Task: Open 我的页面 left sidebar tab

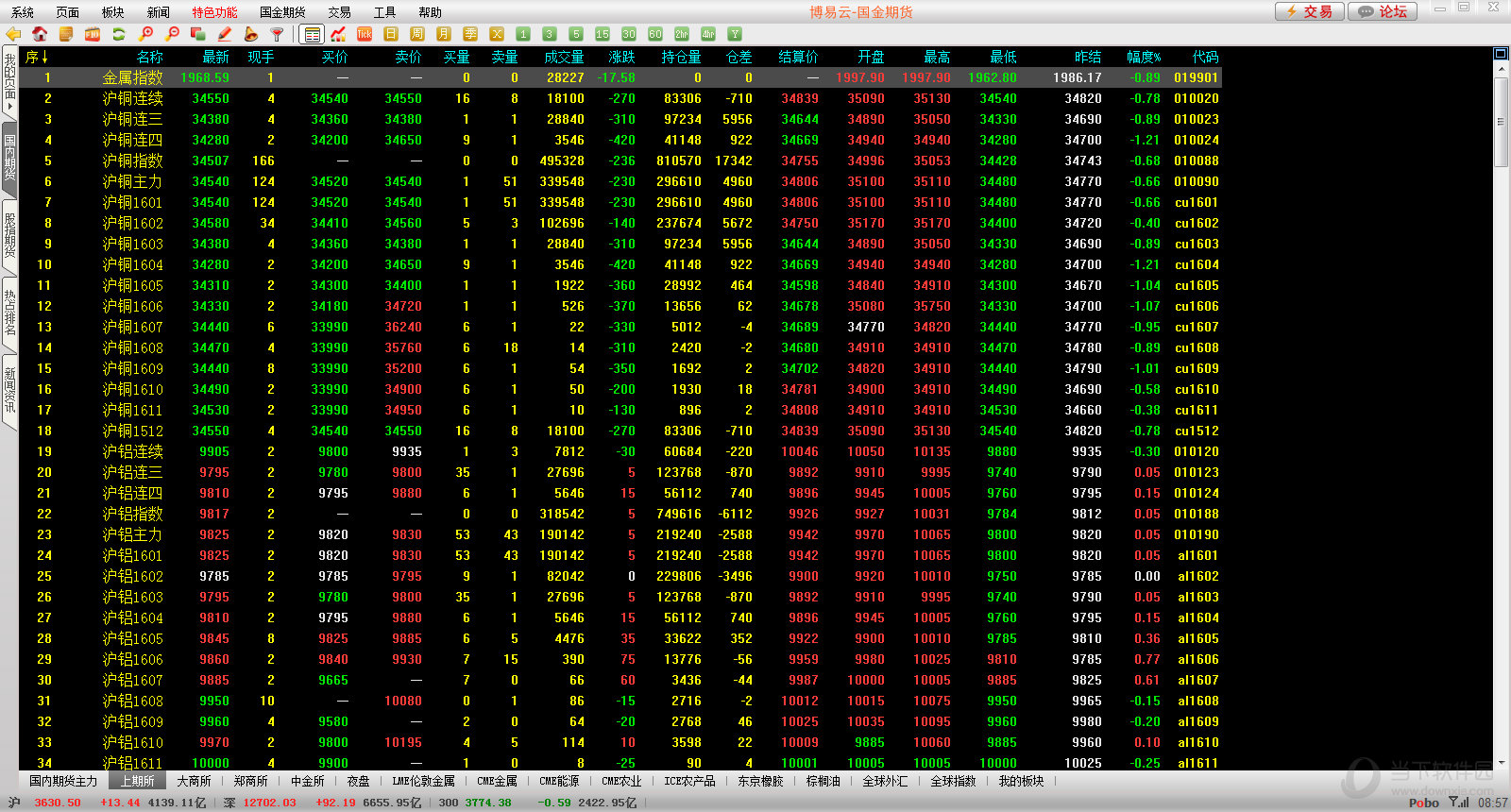Action: 9,83
